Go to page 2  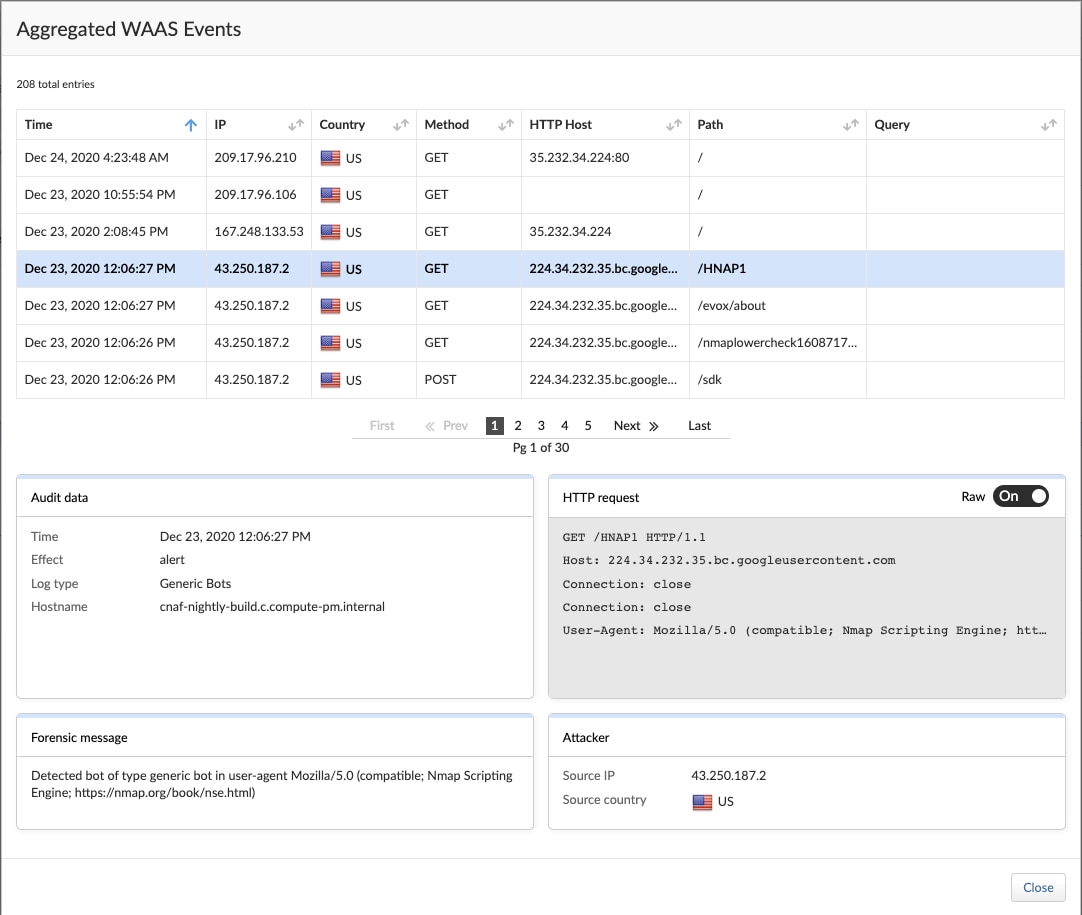click(x=518, y=426)
